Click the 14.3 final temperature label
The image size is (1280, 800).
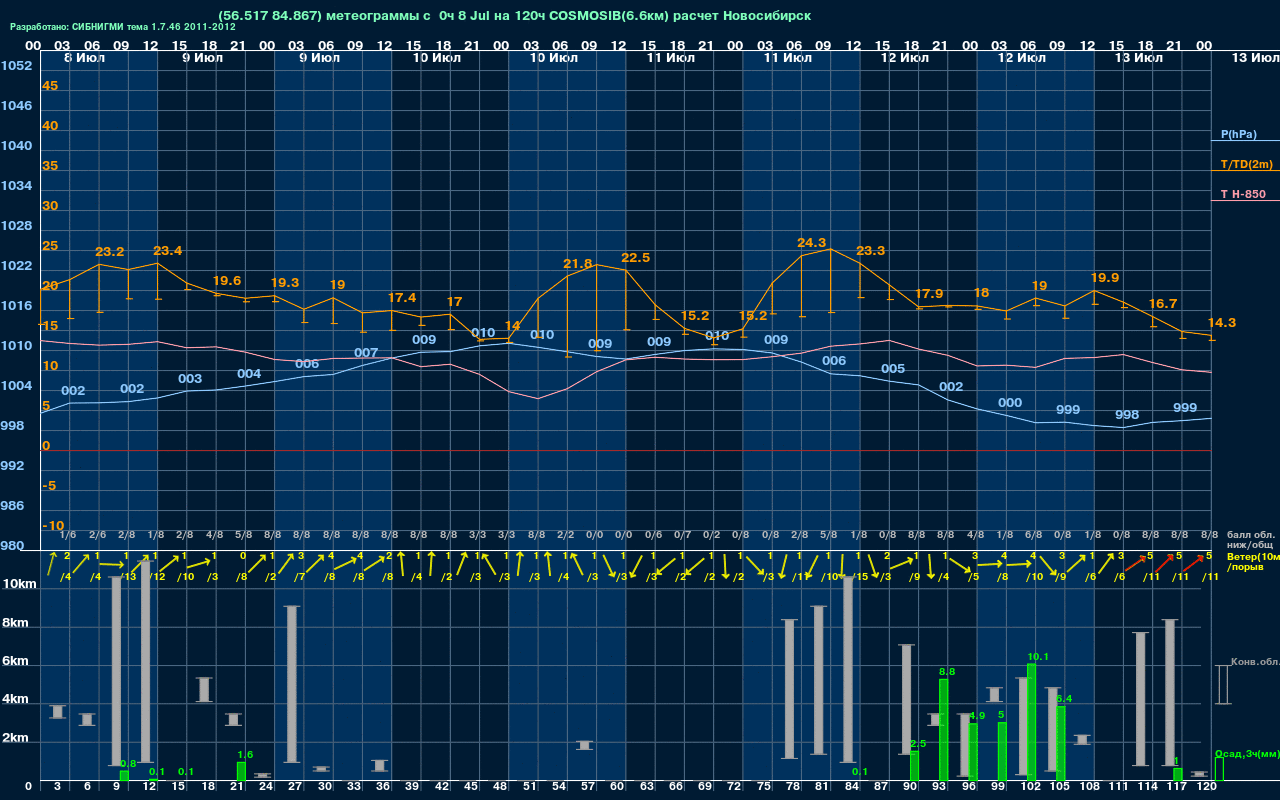pos(1222,322)
